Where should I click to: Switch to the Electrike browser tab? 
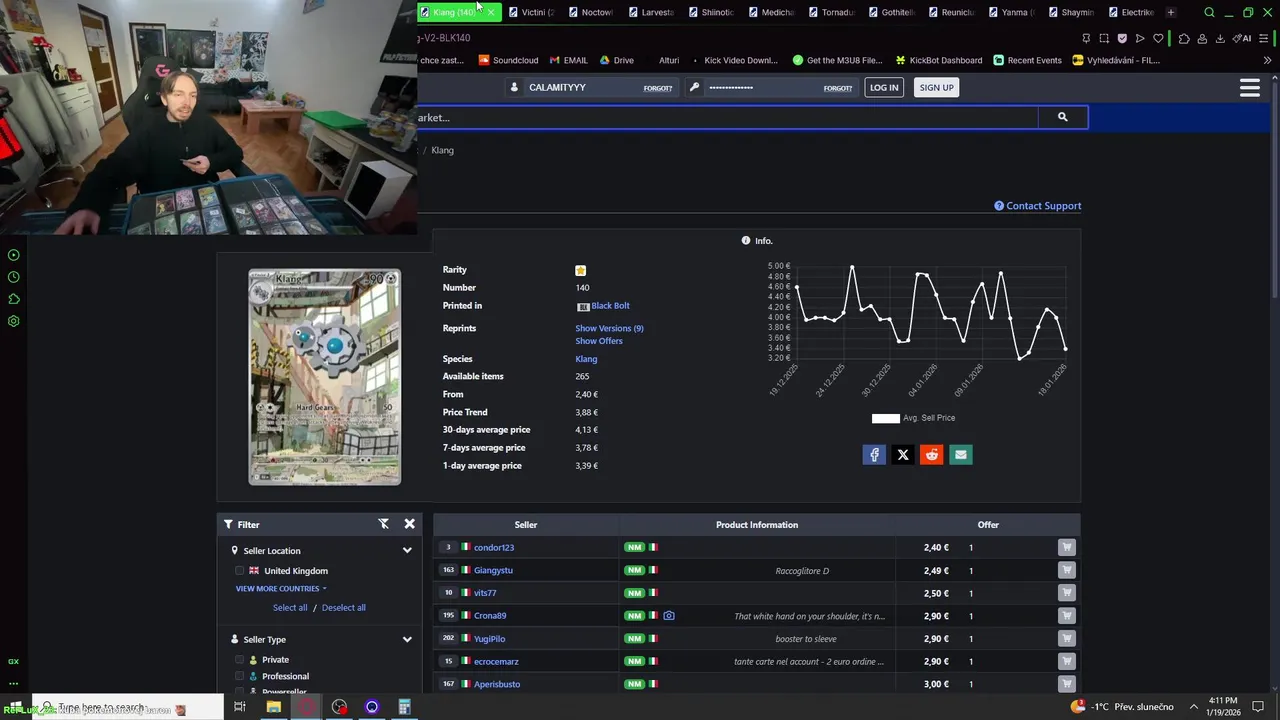pyautogui.click(x=1130, y=12)
